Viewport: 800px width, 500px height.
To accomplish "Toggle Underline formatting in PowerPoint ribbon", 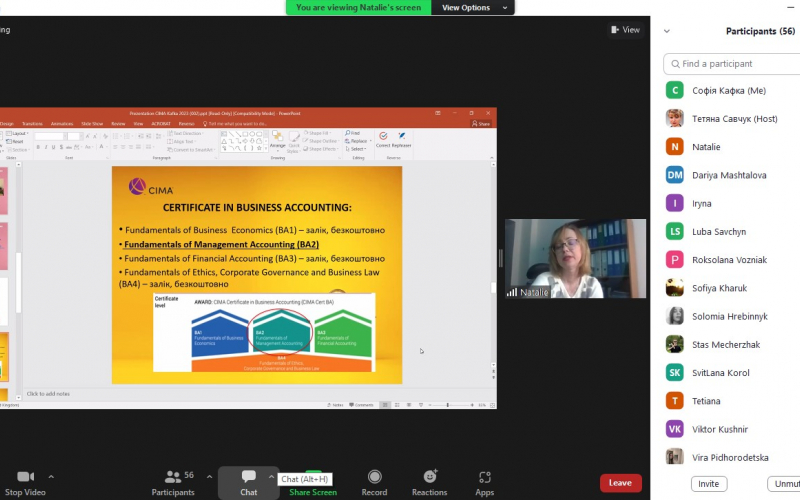I will (53, 147).
